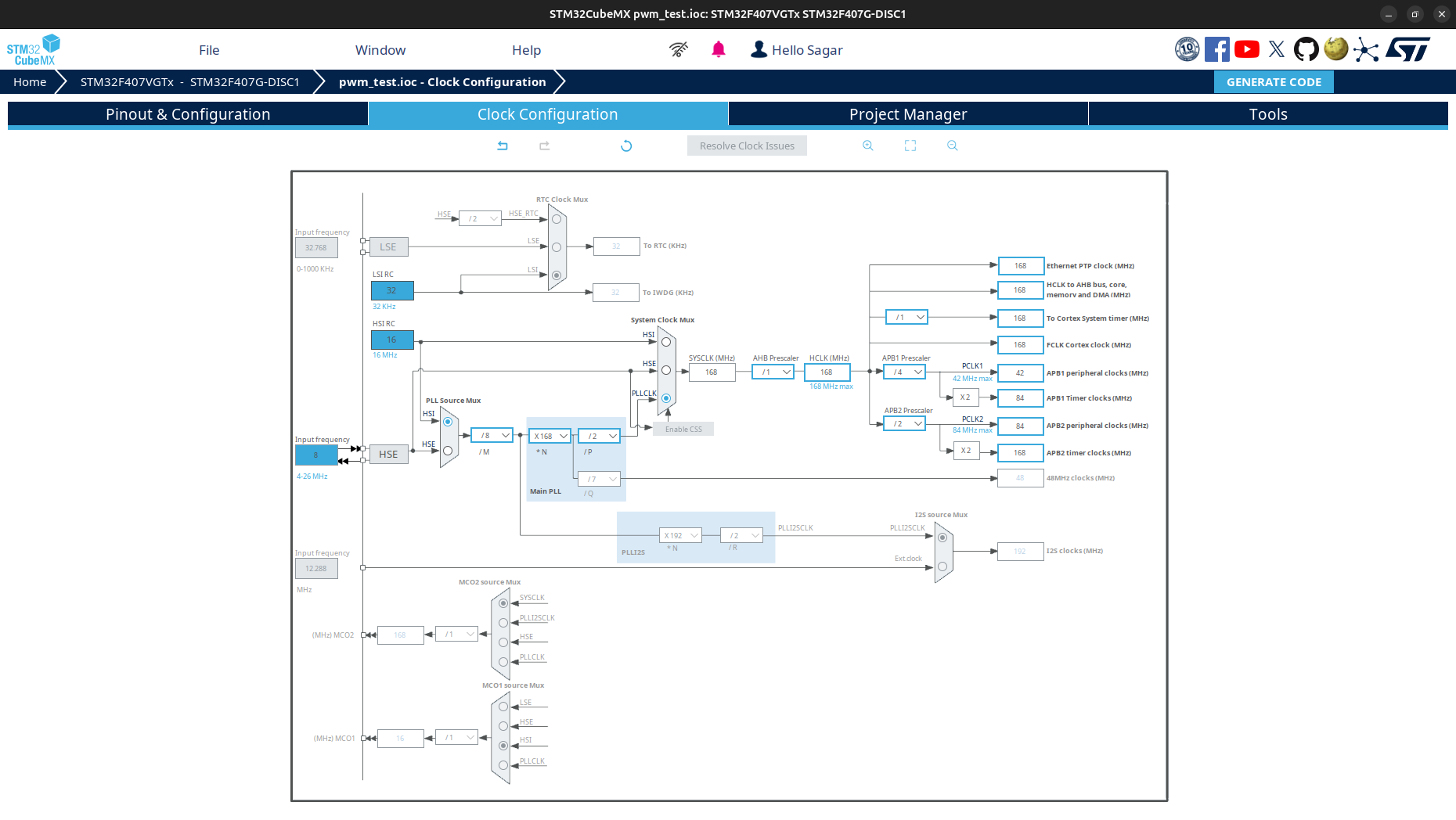Click the STM32F407VGTx breadcrumb
The image size is (1456, 820).
(x=190, y=82)
